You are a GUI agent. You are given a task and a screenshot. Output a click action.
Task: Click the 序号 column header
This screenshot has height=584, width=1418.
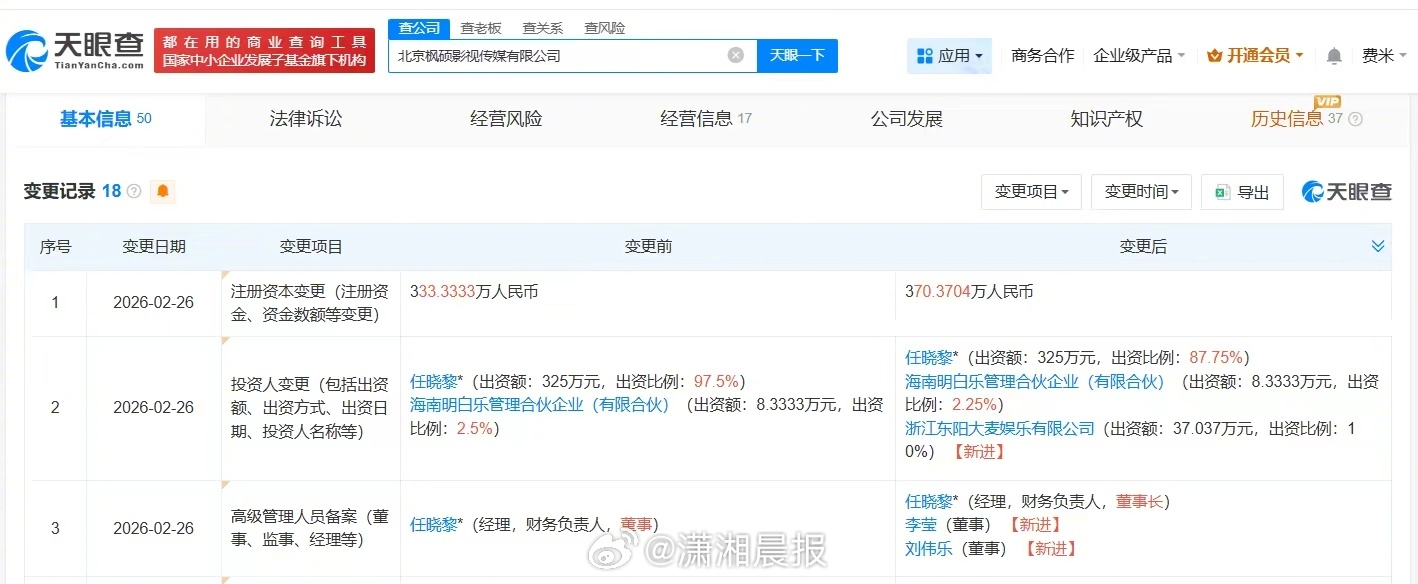55,247
